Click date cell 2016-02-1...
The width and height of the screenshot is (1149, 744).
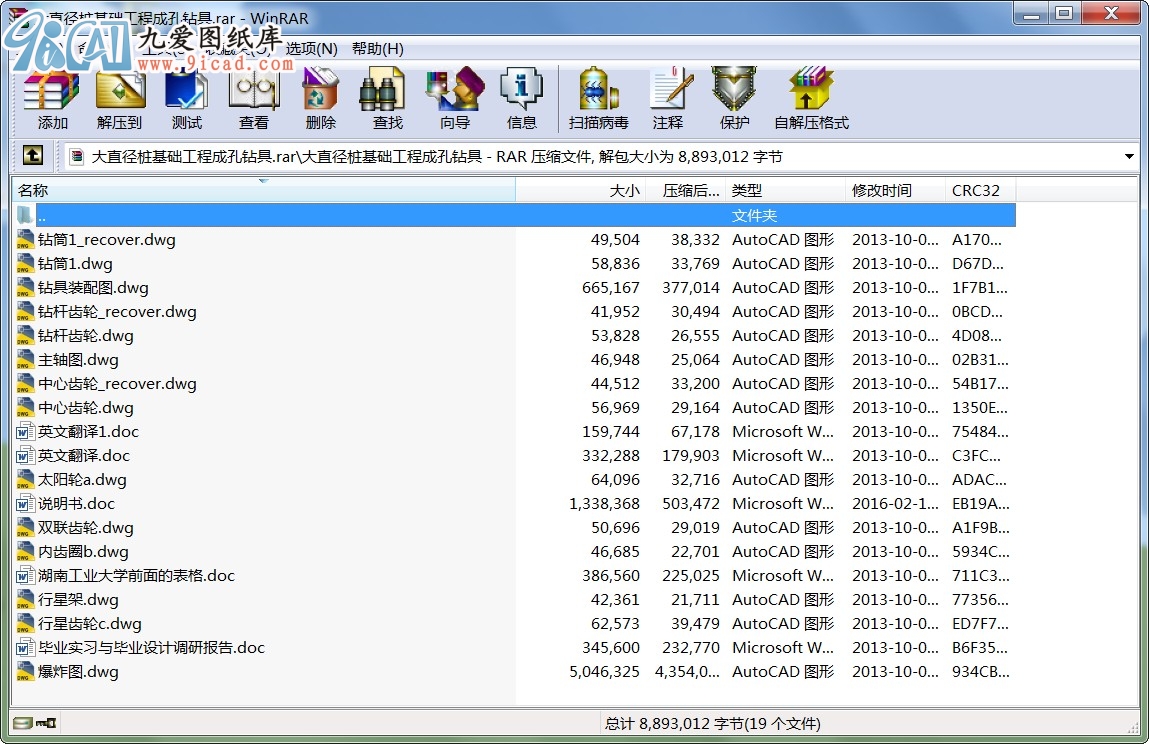click(895, 504)
